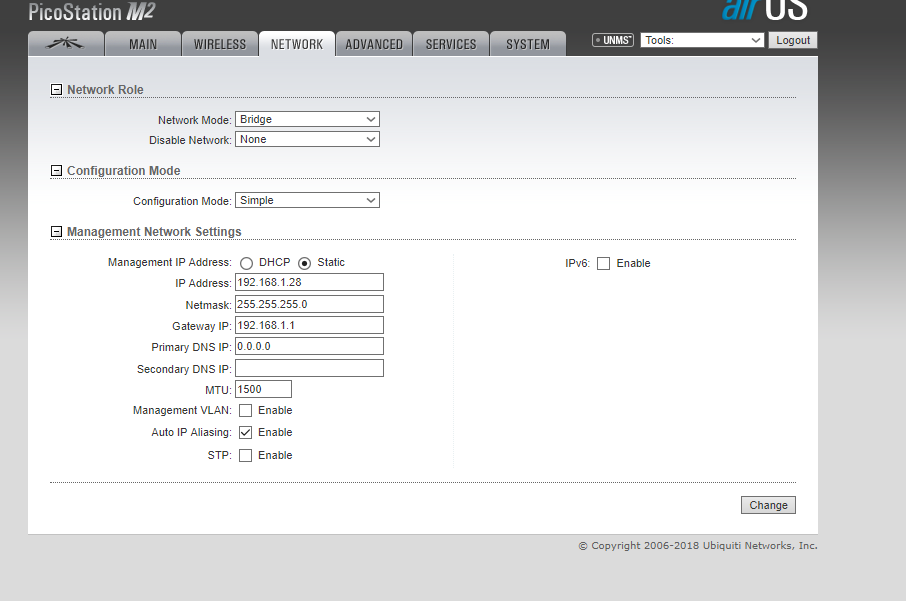The image size is (906, 601).
Task: Enable the Management VLAN checkbox
Action: coord(246,410)
